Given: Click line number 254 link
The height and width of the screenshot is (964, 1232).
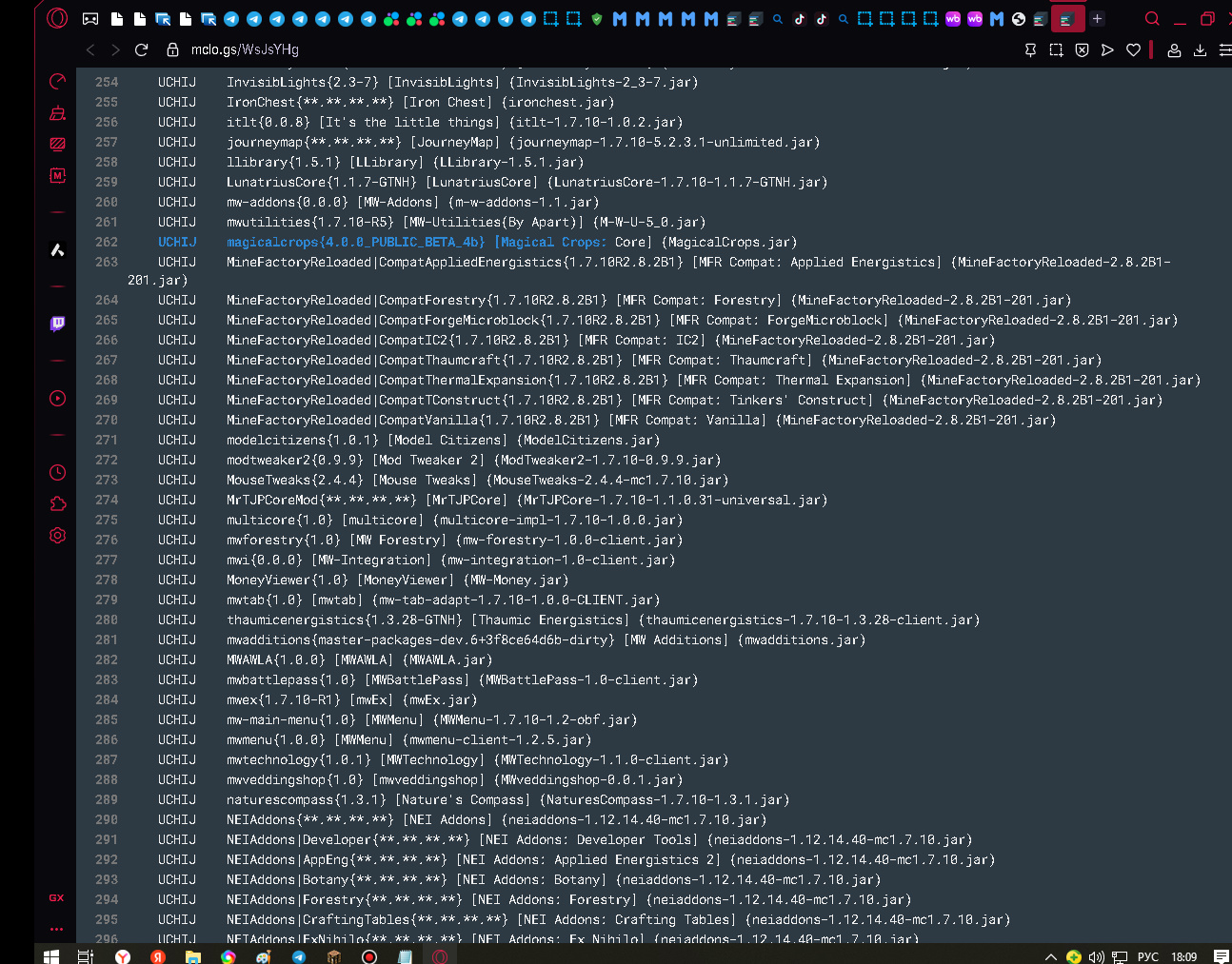Looking at the screenshot, I should coord(107,82).
